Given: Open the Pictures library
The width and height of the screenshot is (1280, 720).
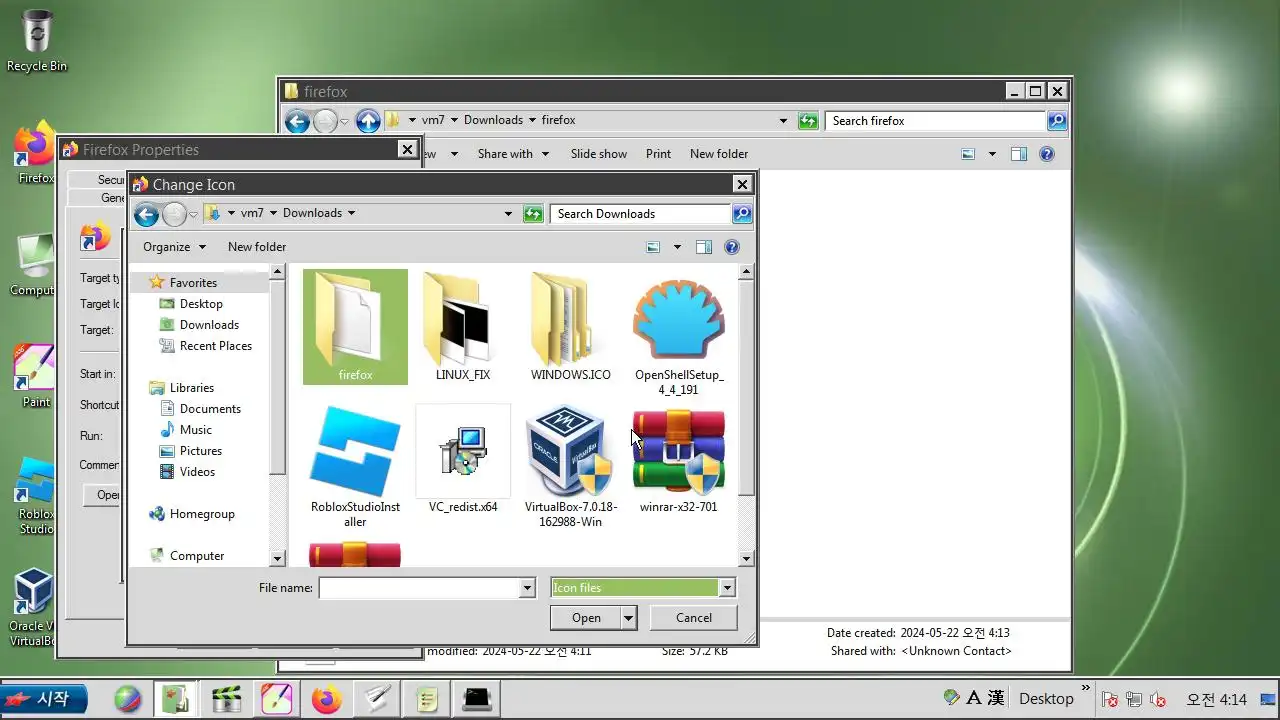Looking at the screenshot, I should pyautogui.click(x=200, y=451).
